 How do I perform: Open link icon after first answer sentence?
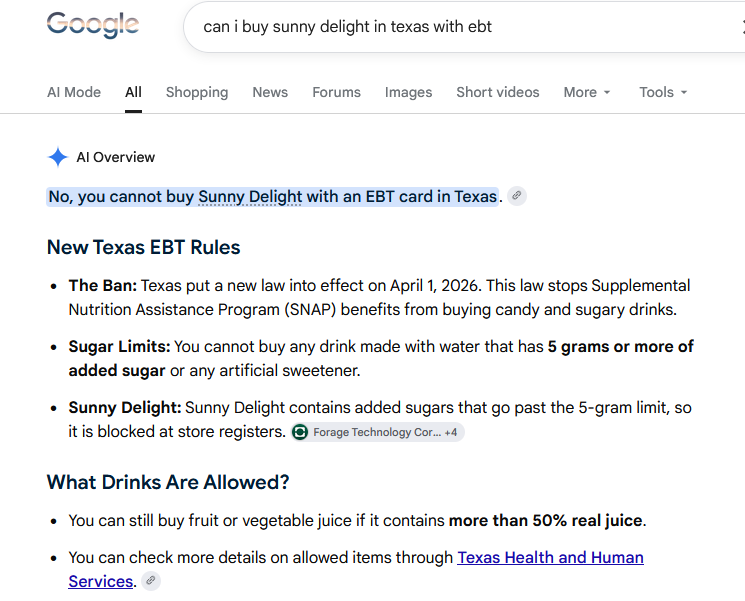tap(516, 196)
